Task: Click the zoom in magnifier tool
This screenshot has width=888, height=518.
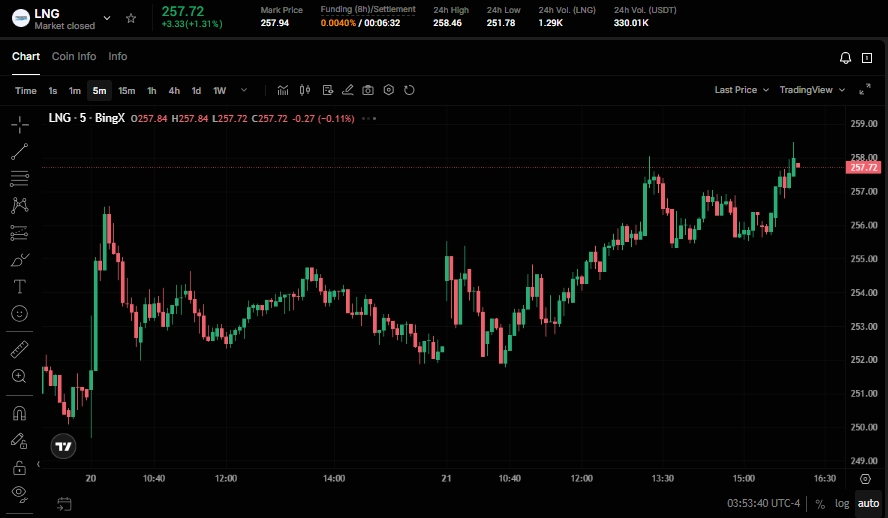Action: tap(19, 376)
